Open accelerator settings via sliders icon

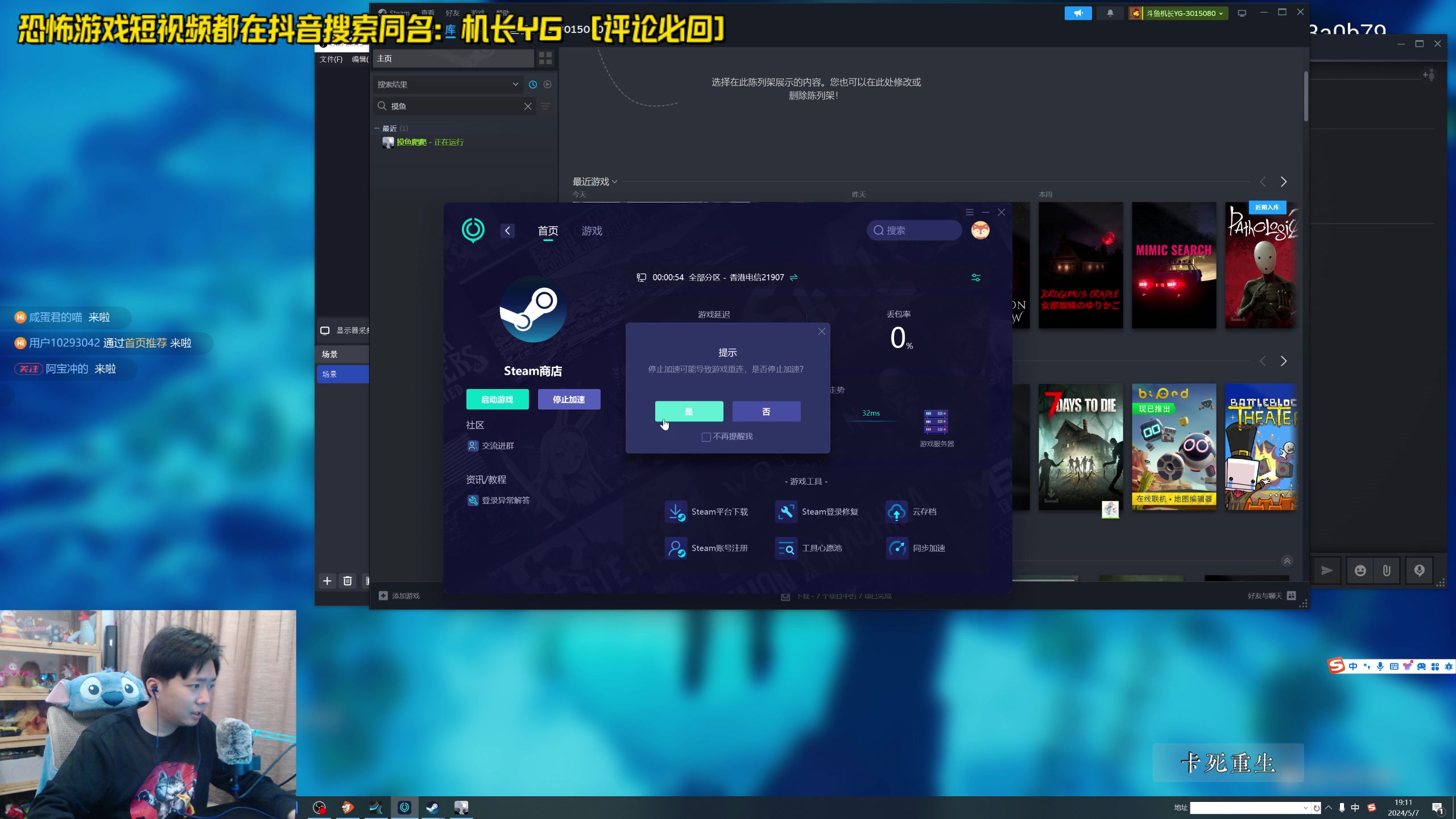point(976,278)
